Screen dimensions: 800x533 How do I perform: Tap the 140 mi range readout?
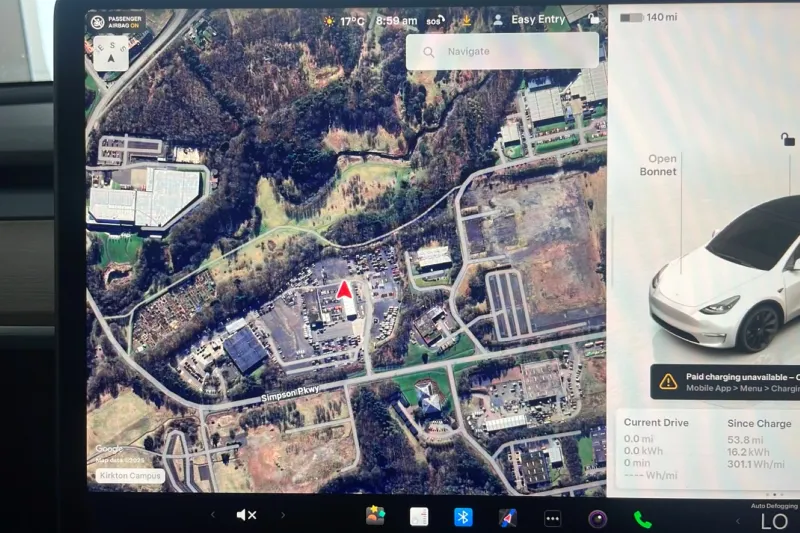pyautogui.click(x=662, y=17)
